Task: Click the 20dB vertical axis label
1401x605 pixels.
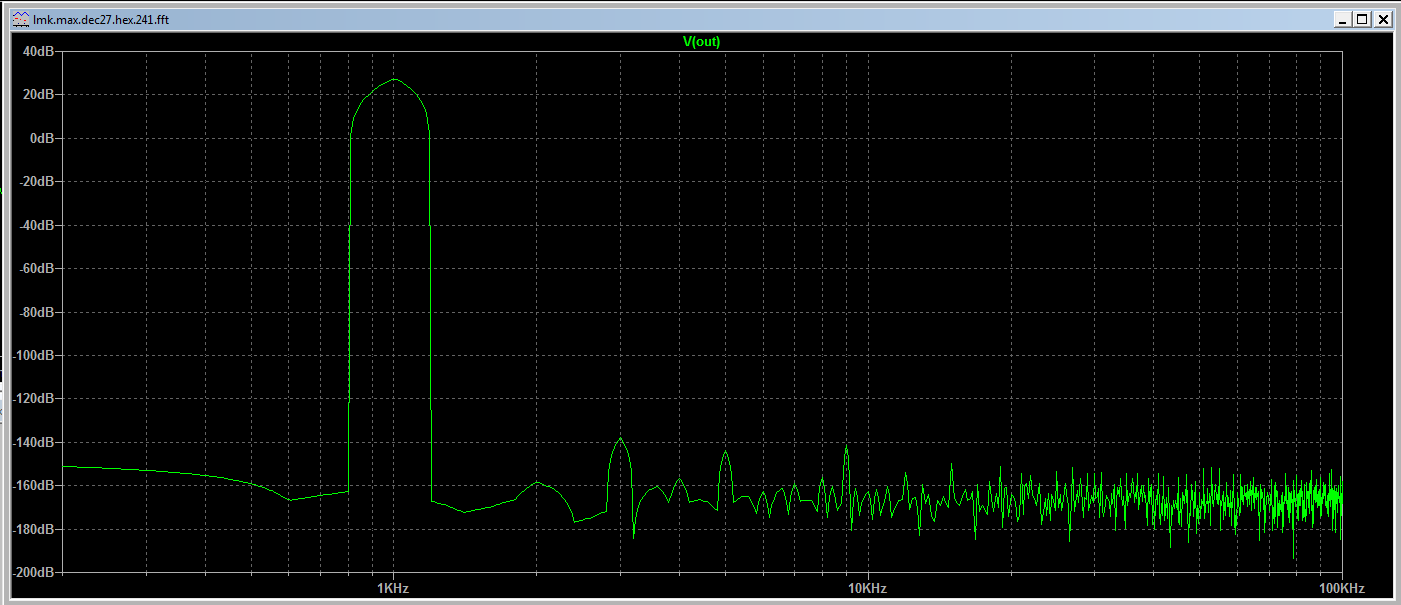Action: click(x=37, y=95)
